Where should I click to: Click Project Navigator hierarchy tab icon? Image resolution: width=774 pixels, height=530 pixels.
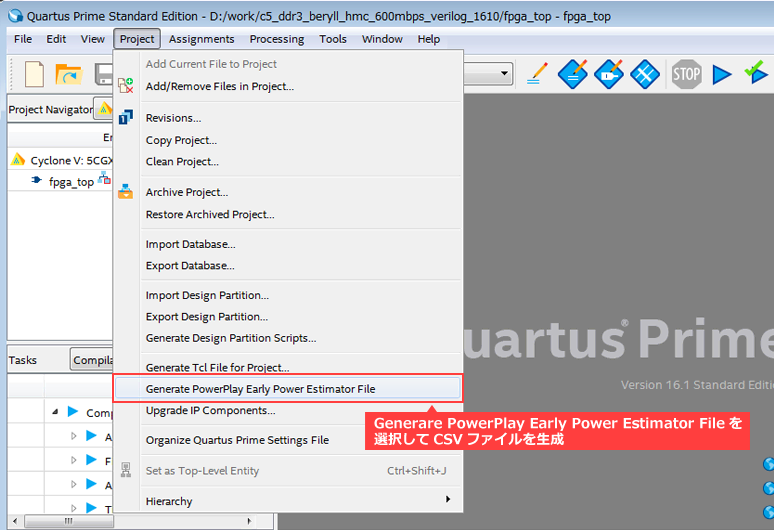point(104,109)
